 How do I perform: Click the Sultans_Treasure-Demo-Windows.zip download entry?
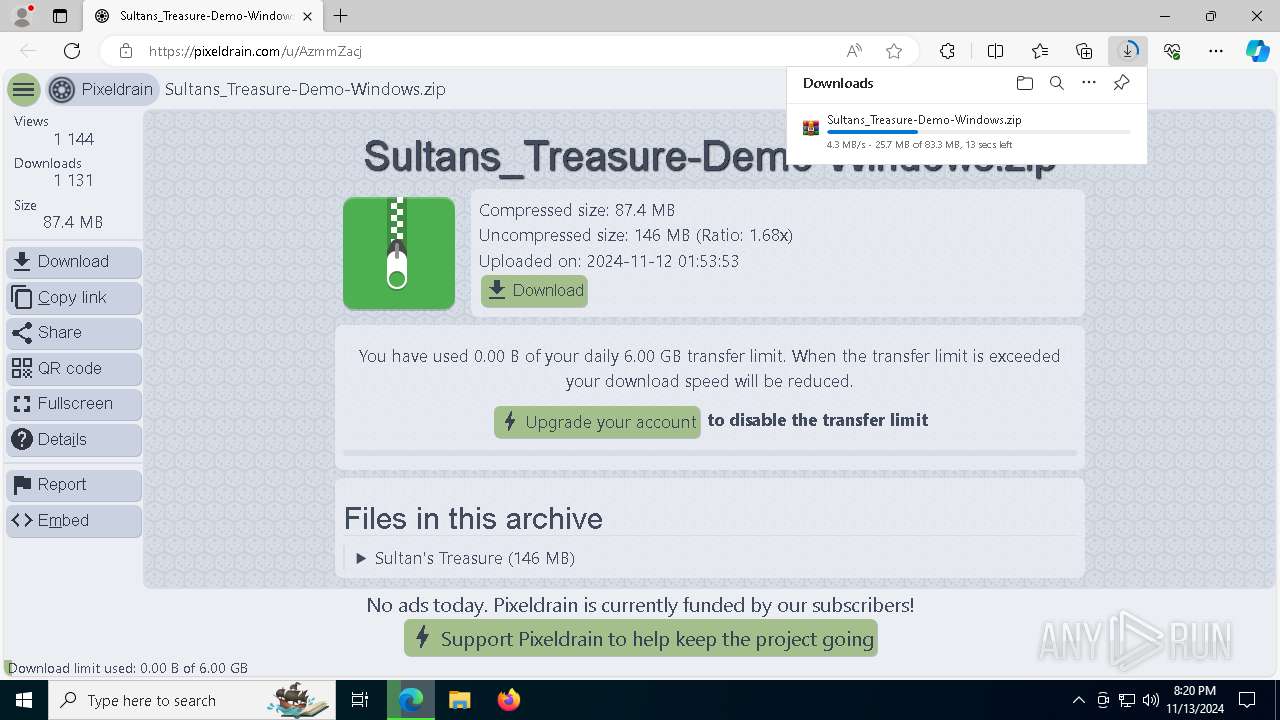point(966,131)
